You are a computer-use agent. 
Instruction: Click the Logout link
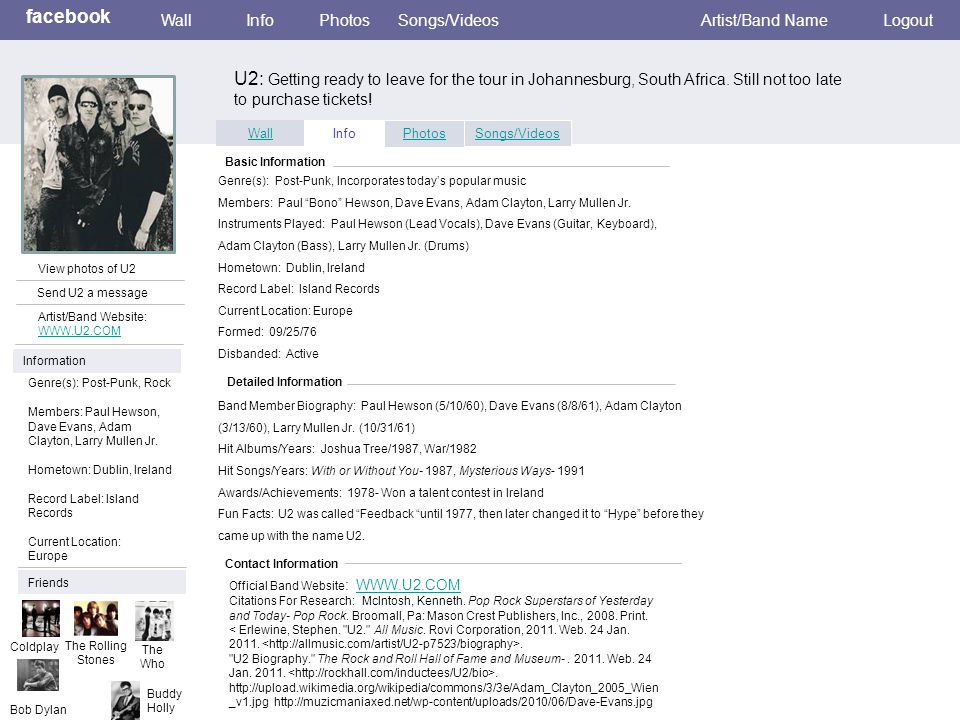(x=907, y=20)
